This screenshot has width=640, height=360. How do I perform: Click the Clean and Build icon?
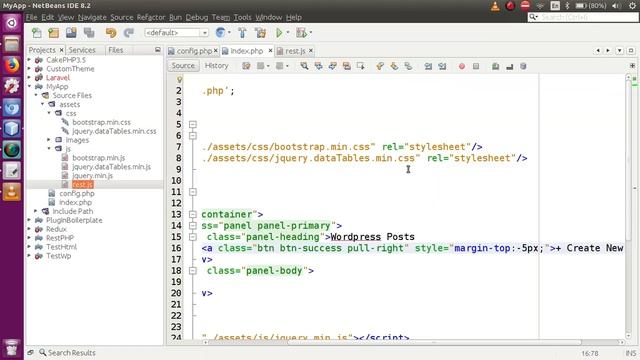point(260,33)
